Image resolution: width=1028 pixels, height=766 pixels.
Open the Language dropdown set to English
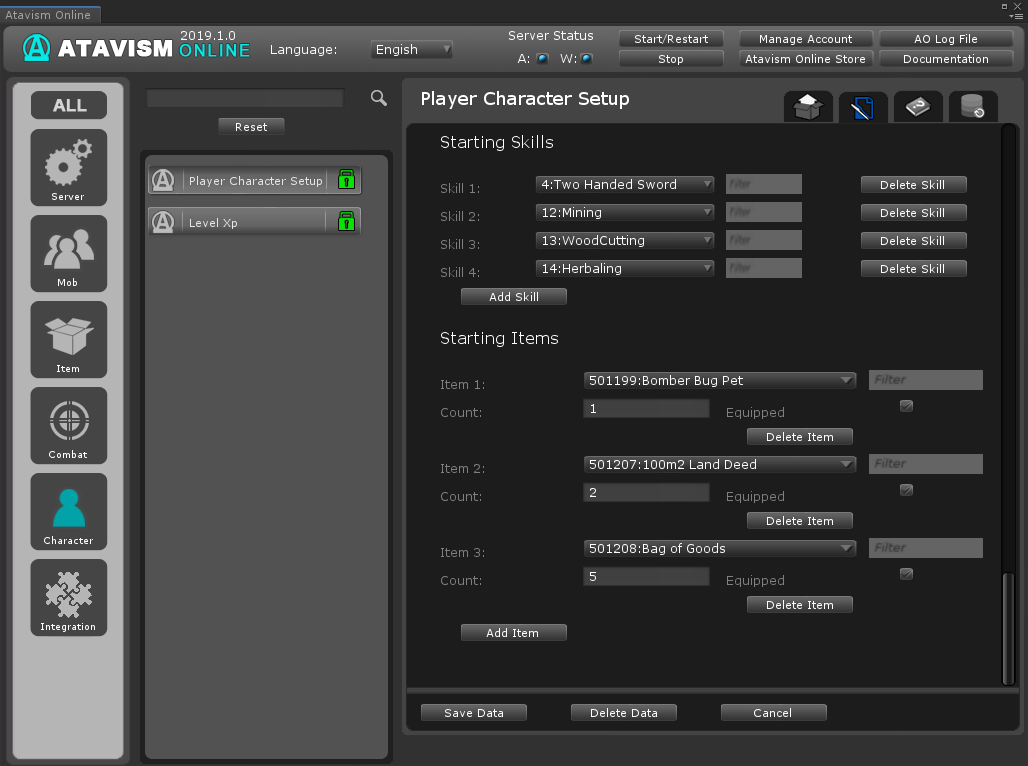(412, 49)
